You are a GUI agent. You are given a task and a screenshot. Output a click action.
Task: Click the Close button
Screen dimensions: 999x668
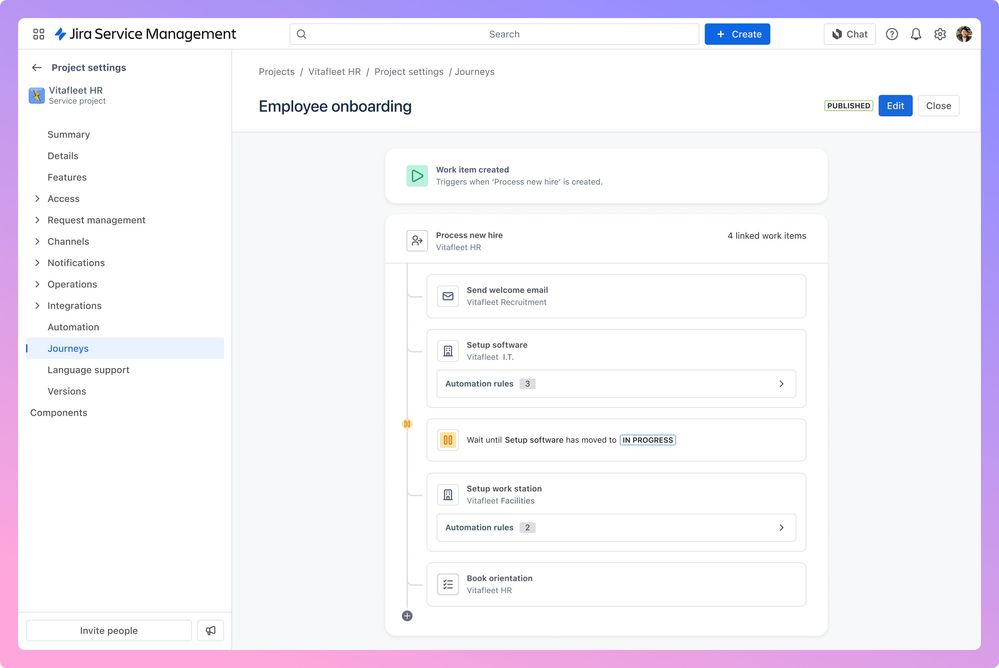pos(938,106)
